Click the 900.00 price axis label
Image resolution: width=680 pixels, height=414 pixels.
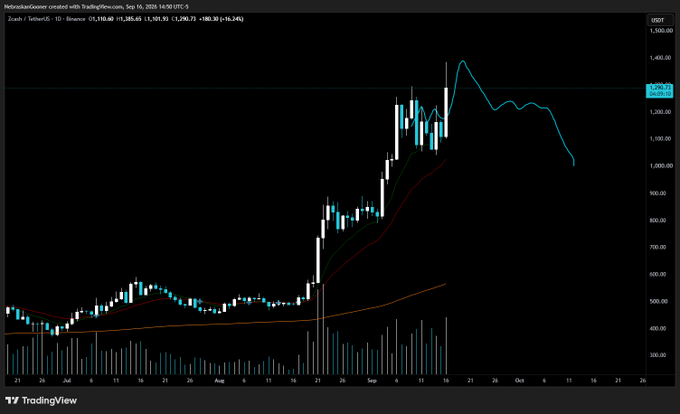coord(658,193)
